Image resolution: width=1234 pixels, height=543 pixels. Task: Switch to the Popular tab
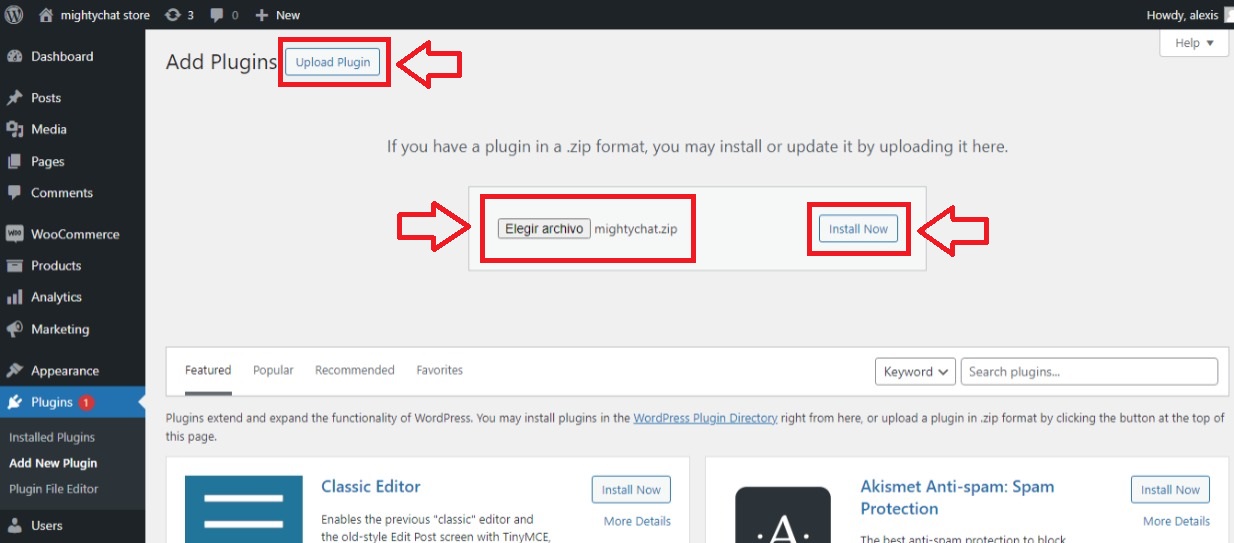(273, 370)
